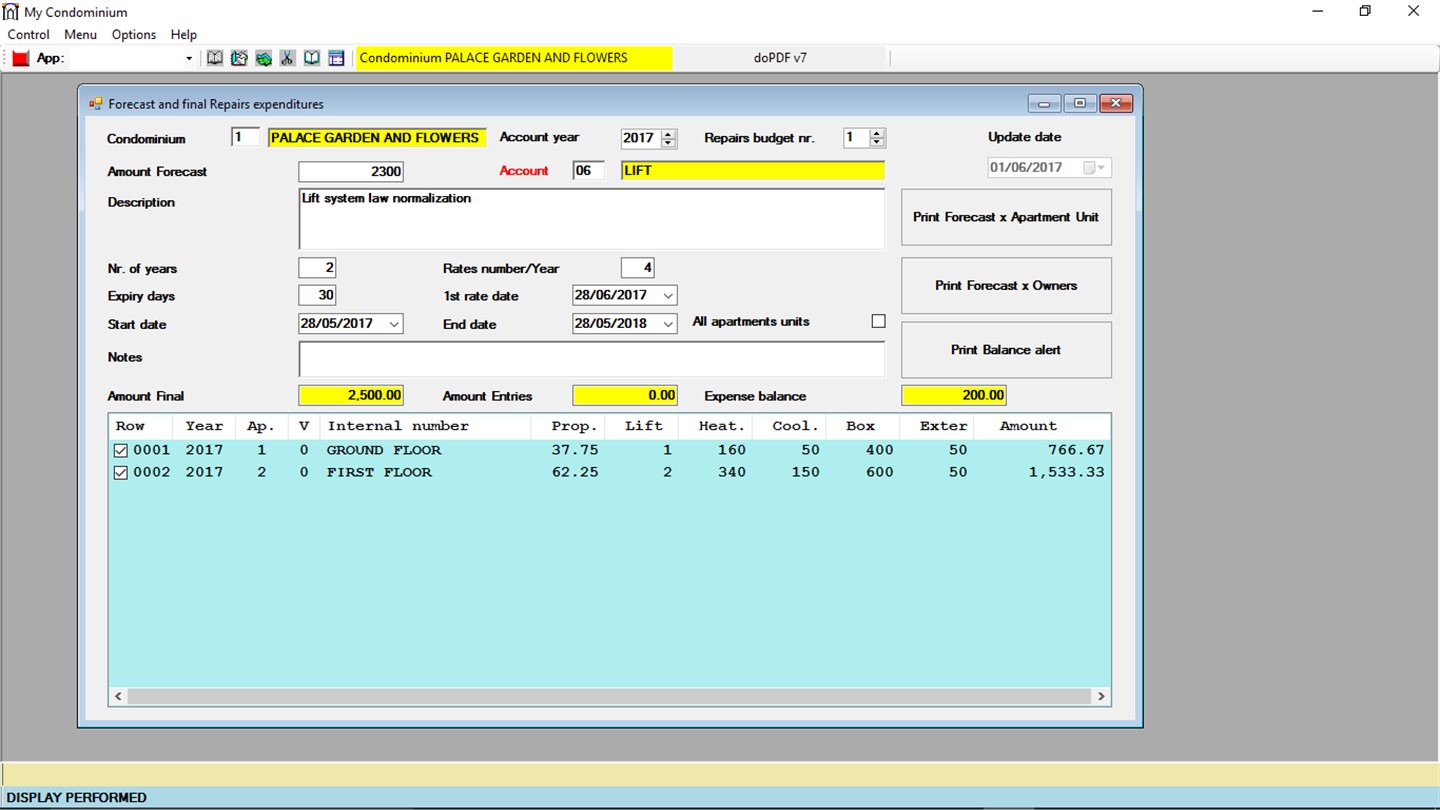Open the 1st rate date dropdown
This screenshot has height=810, width=1440.
(668, 296)
